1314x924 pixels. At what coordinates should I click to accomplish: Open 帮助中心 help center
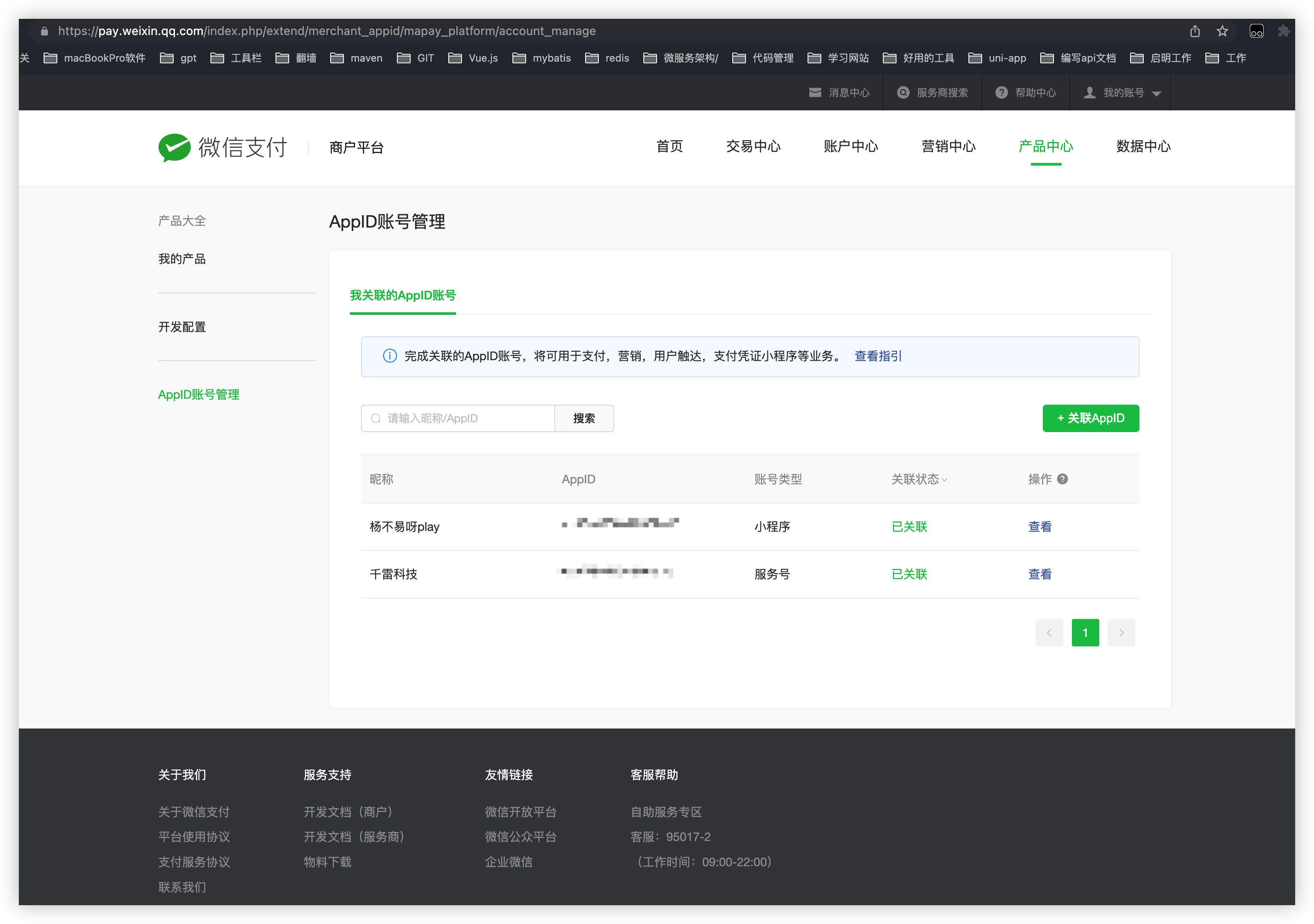click(1026, 93)
